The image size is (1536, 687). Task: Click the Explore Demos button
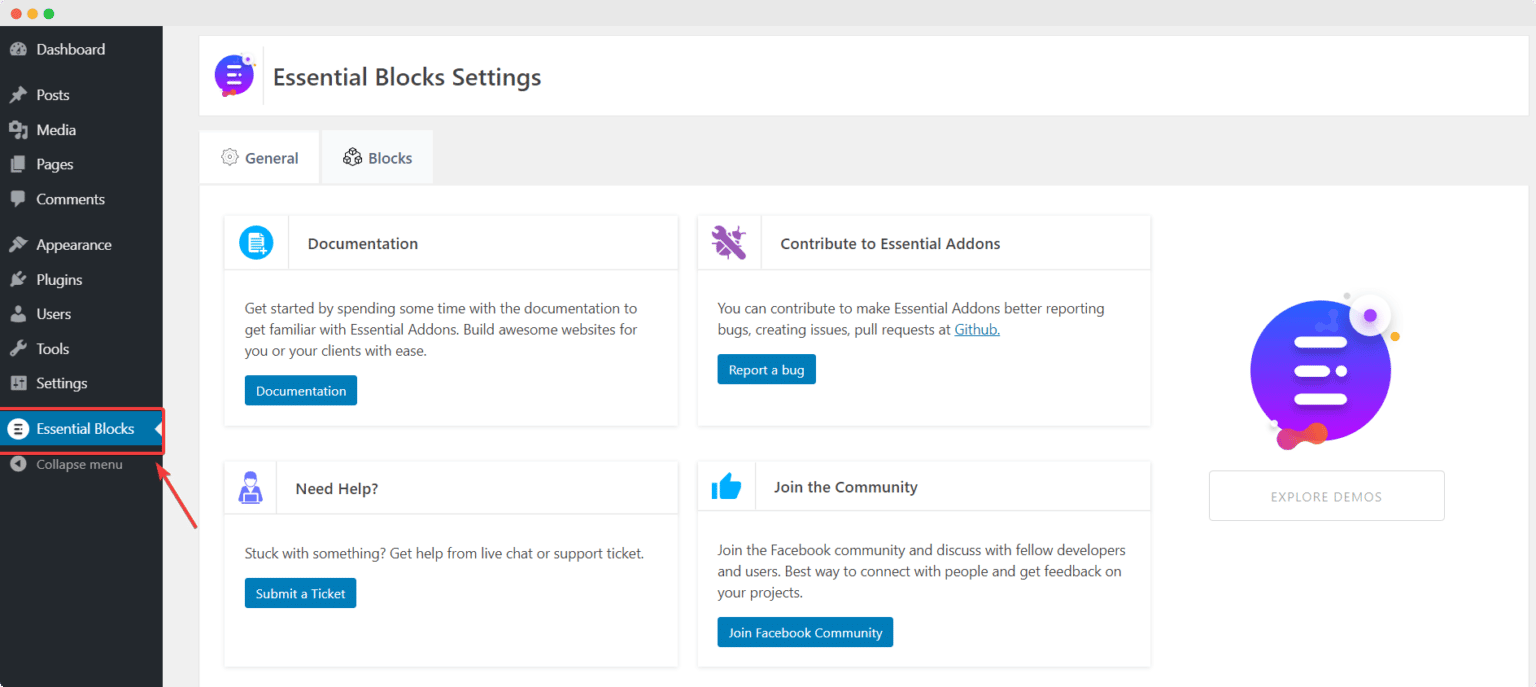[x=1326, y=495]
